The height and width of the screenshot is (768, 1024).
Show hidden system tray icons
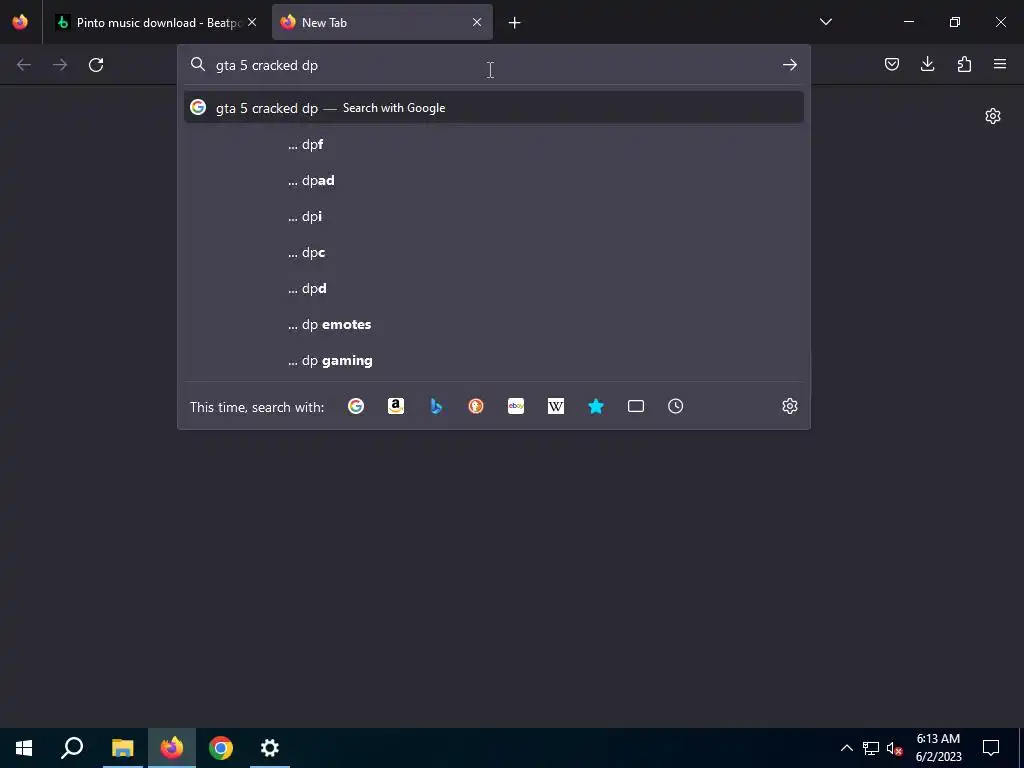point(846,748)
